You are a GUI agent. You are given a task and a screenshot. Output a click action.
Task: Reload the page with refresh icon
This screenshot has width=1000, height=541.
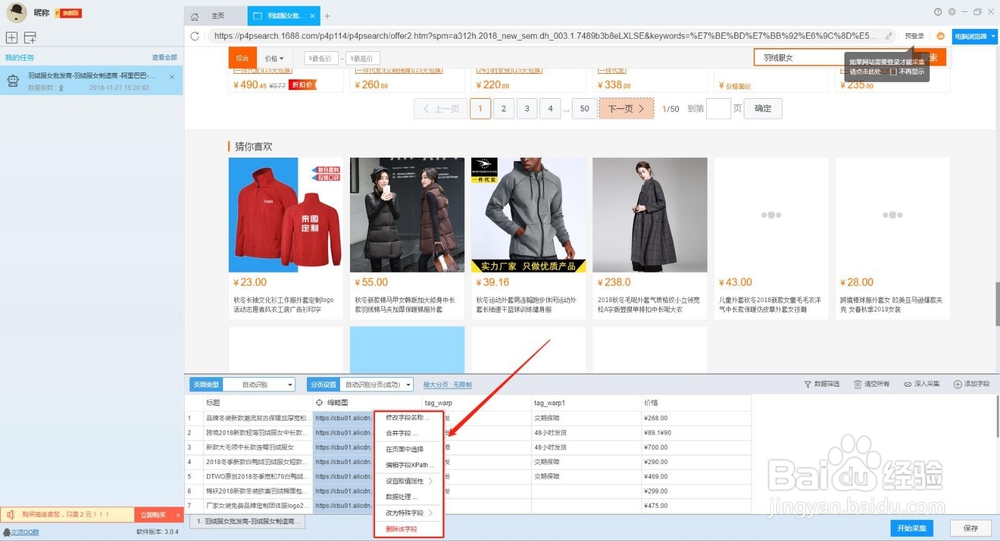(195, 36)
